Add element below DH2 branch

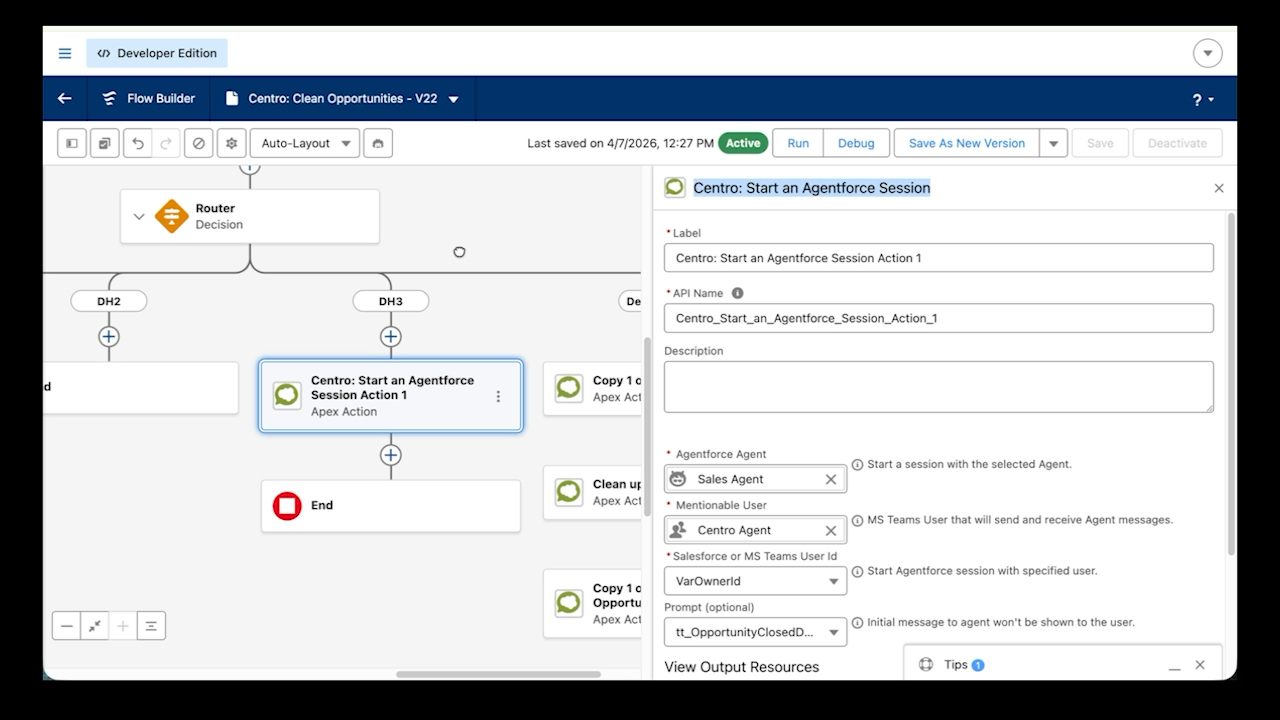pos(109,337)
